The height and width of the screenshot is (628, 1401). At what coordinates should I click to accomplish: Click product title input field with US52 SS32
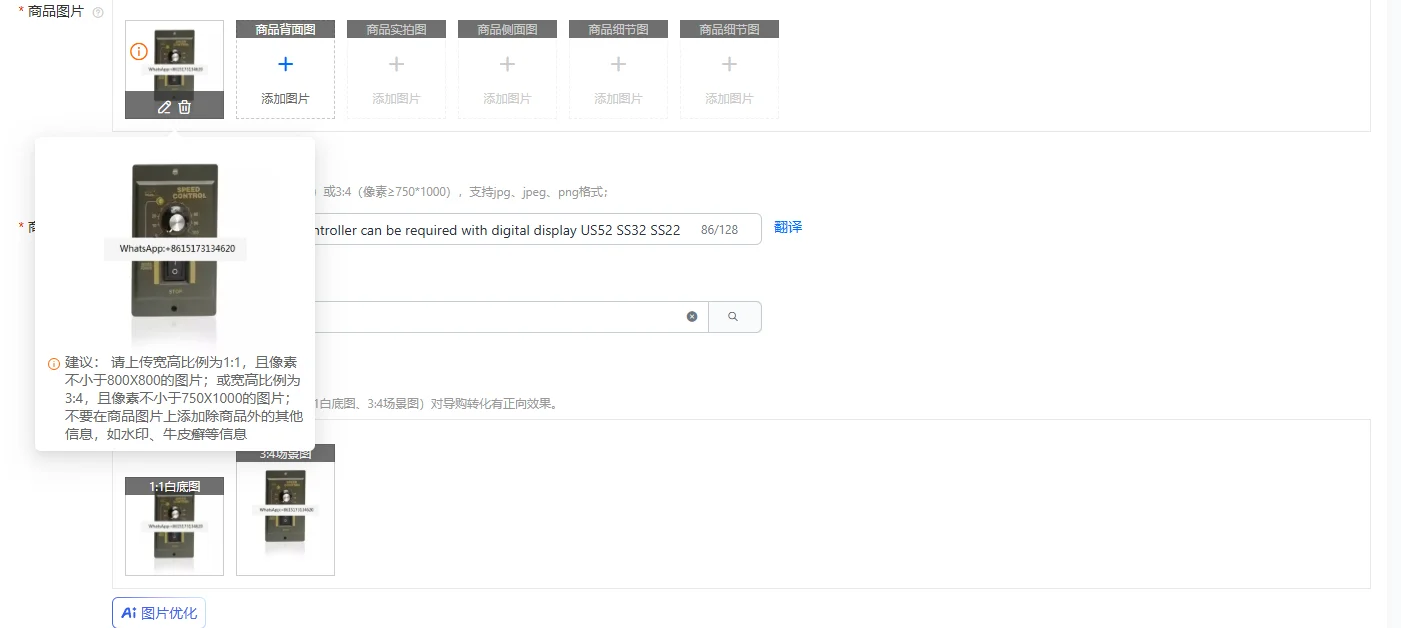[x=538, y=229]
